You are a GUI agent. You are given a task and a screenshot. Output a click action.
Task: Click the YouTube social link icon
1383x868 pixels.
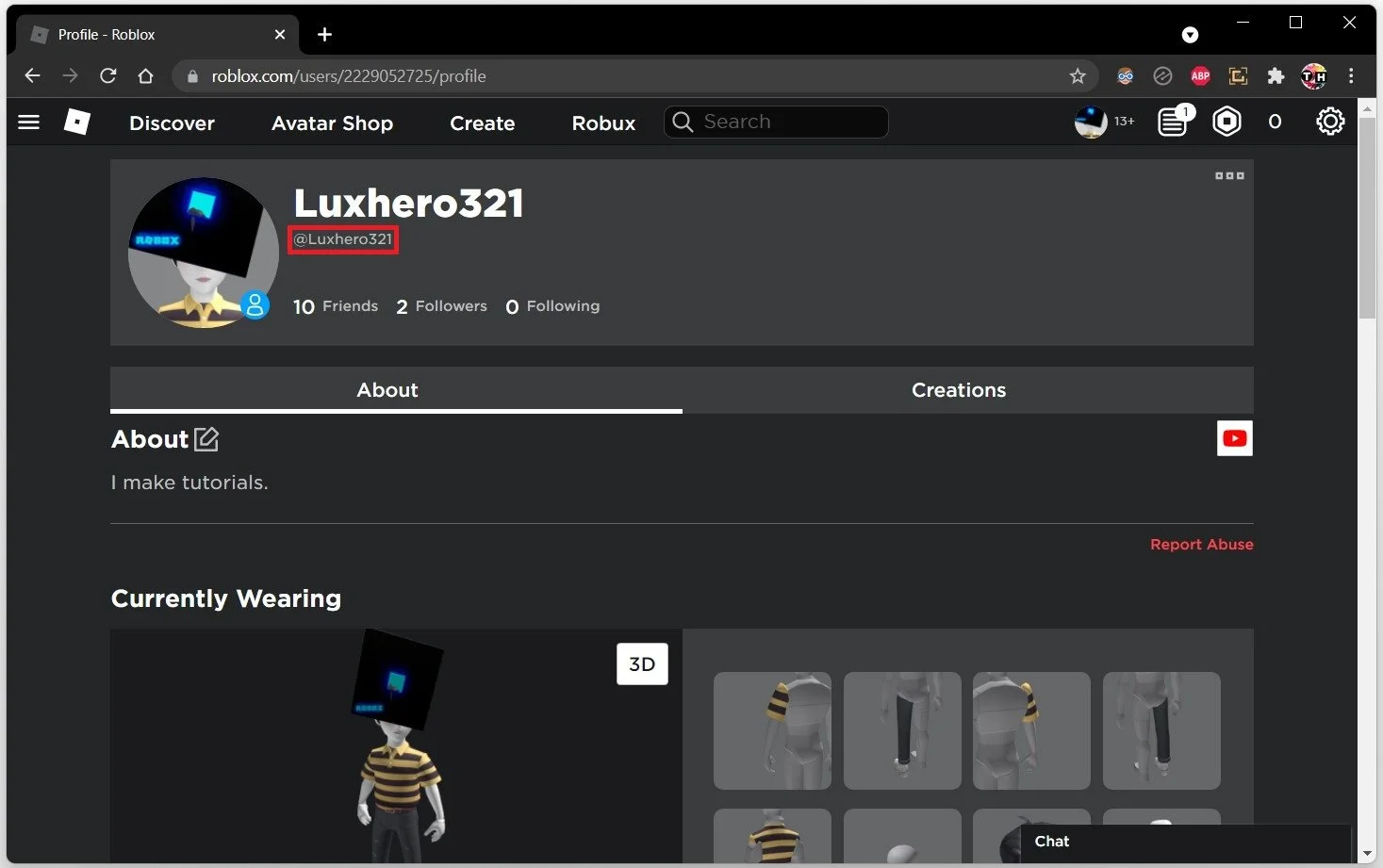click(1235, 438)
